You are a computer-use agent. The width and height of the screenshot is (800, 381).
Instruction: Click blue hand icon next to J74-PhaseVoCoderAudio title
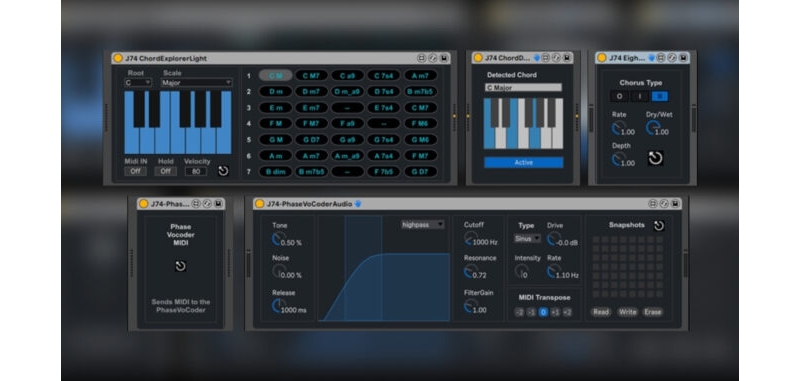(x=358, y=204)
